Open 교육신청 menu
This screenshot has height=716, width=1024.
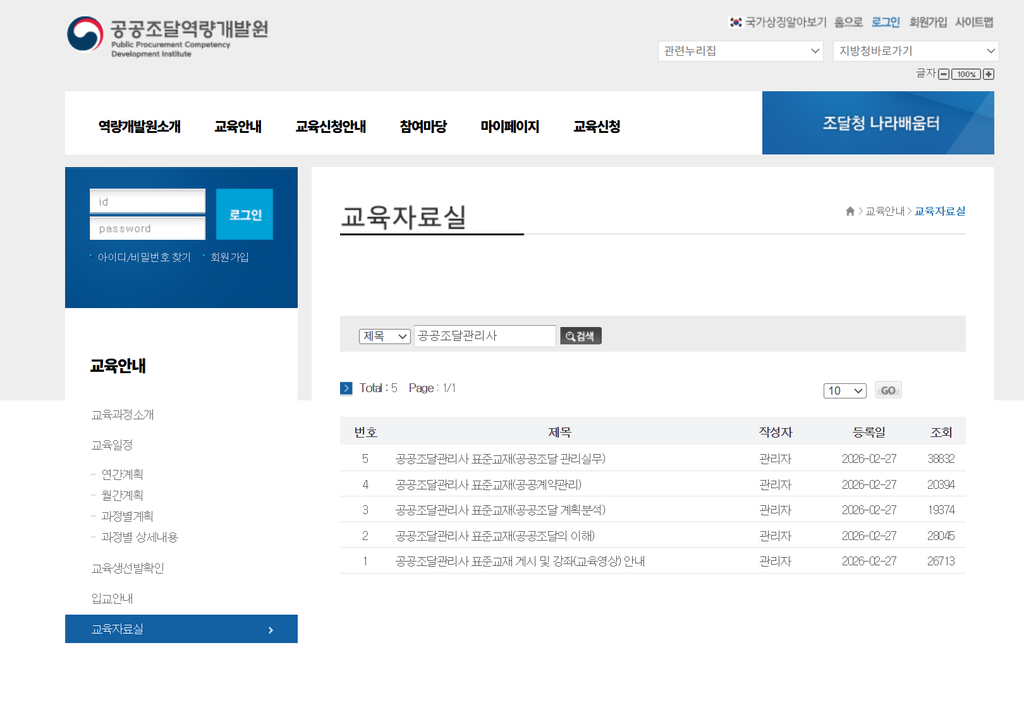[596, 126]
